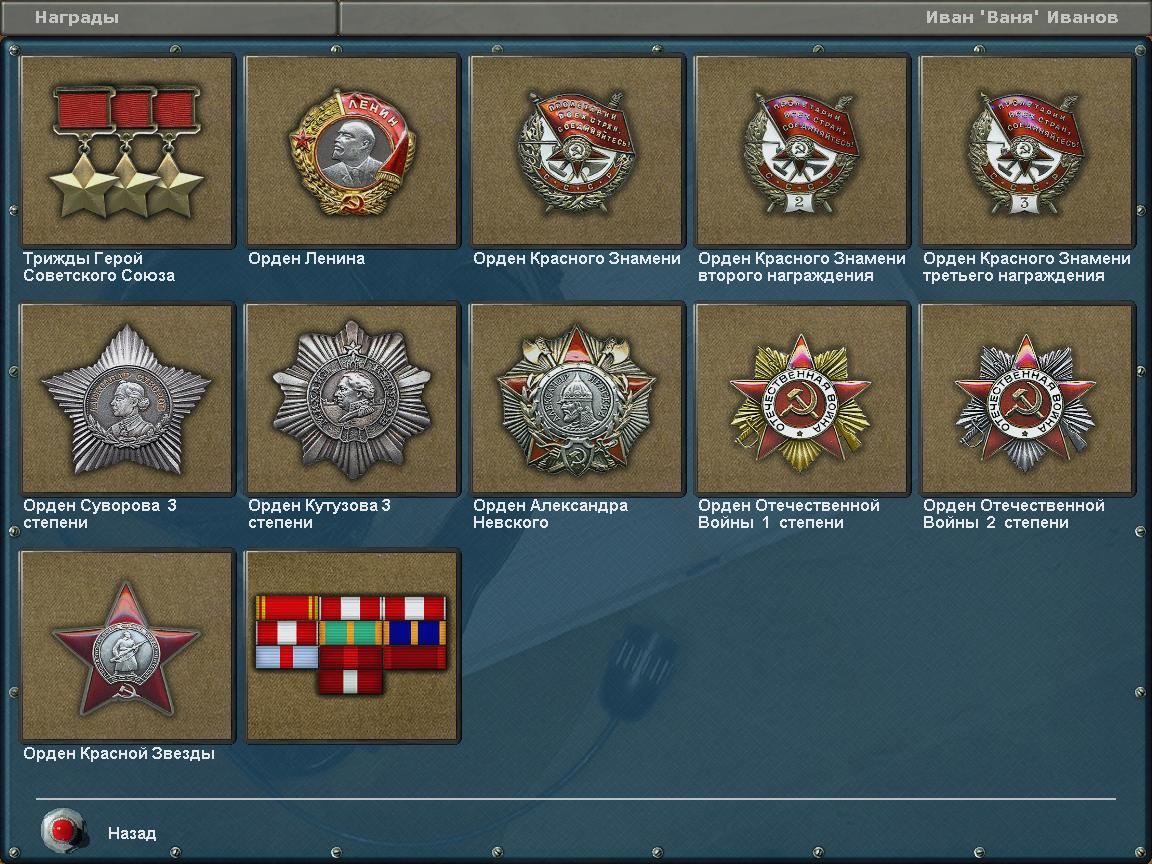Image resolution: width=1152 pixels, height=864 pixels.
Task: Click the Red Banner badge numbered 3
Action: click(1027, 151)
